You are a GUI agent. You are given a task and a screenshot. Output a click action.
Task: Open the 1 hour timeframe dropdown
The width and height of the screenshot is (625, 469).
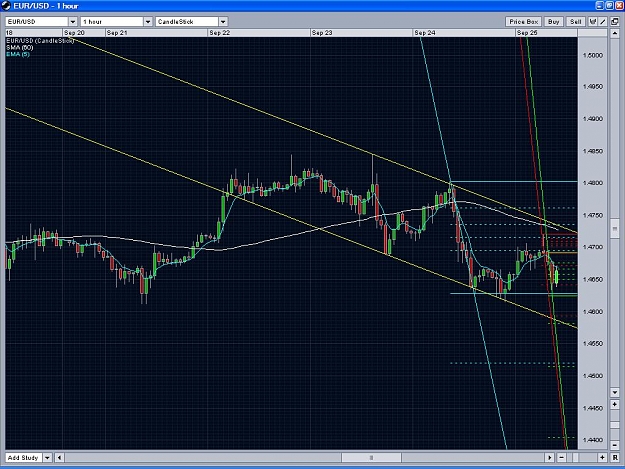148,22
